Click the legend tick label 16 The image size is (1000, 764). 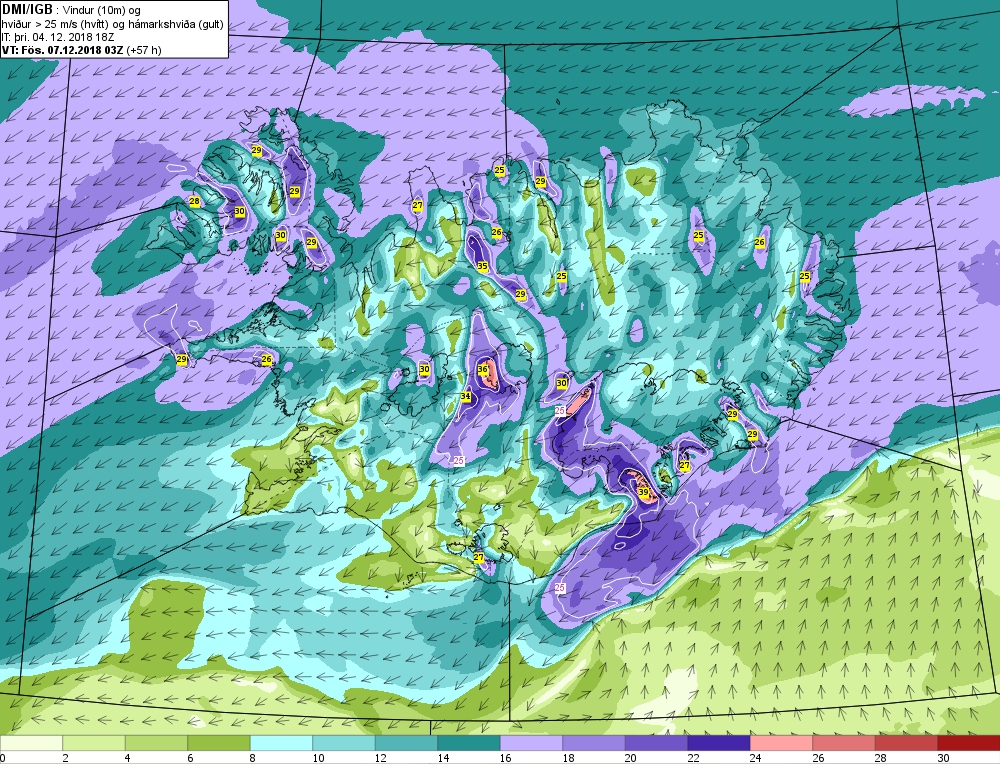tap(506, 758)
